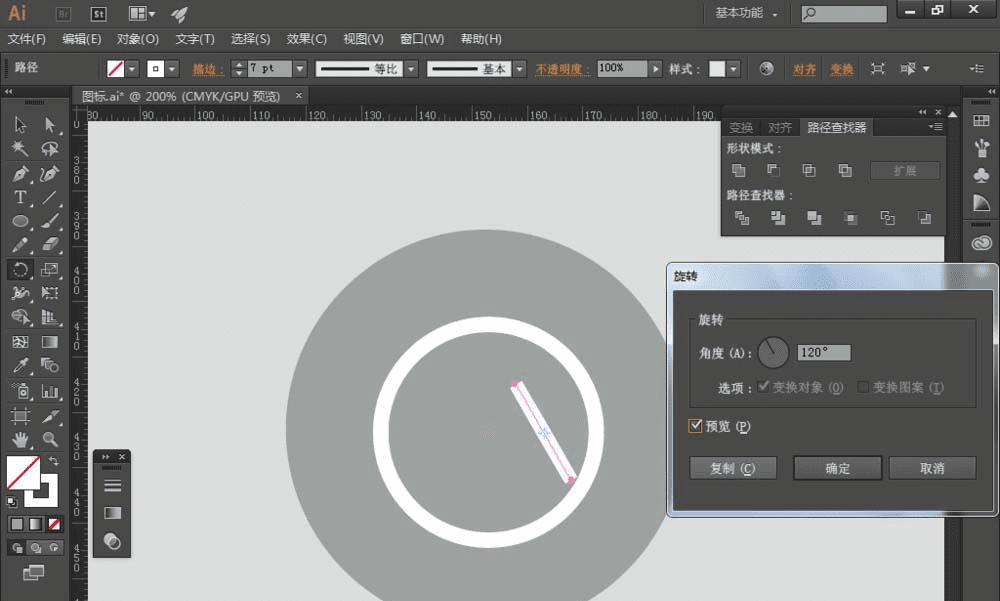Image resolution: width=1000 pixels, height=601 pixels.
Task: Select the Selection tool arrow
Action: coord(20,124)
